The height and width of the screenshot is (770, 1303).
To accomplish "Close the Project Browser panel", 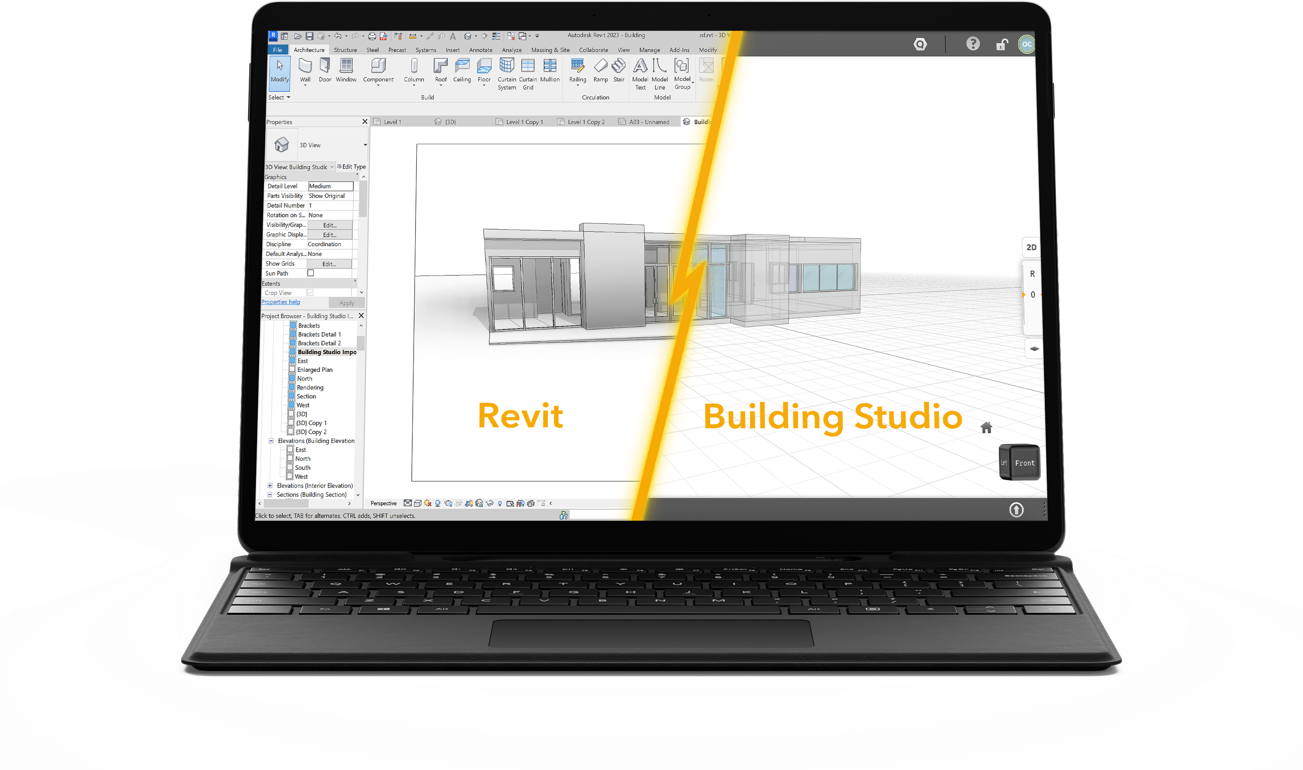I will (x=361, y=316).
